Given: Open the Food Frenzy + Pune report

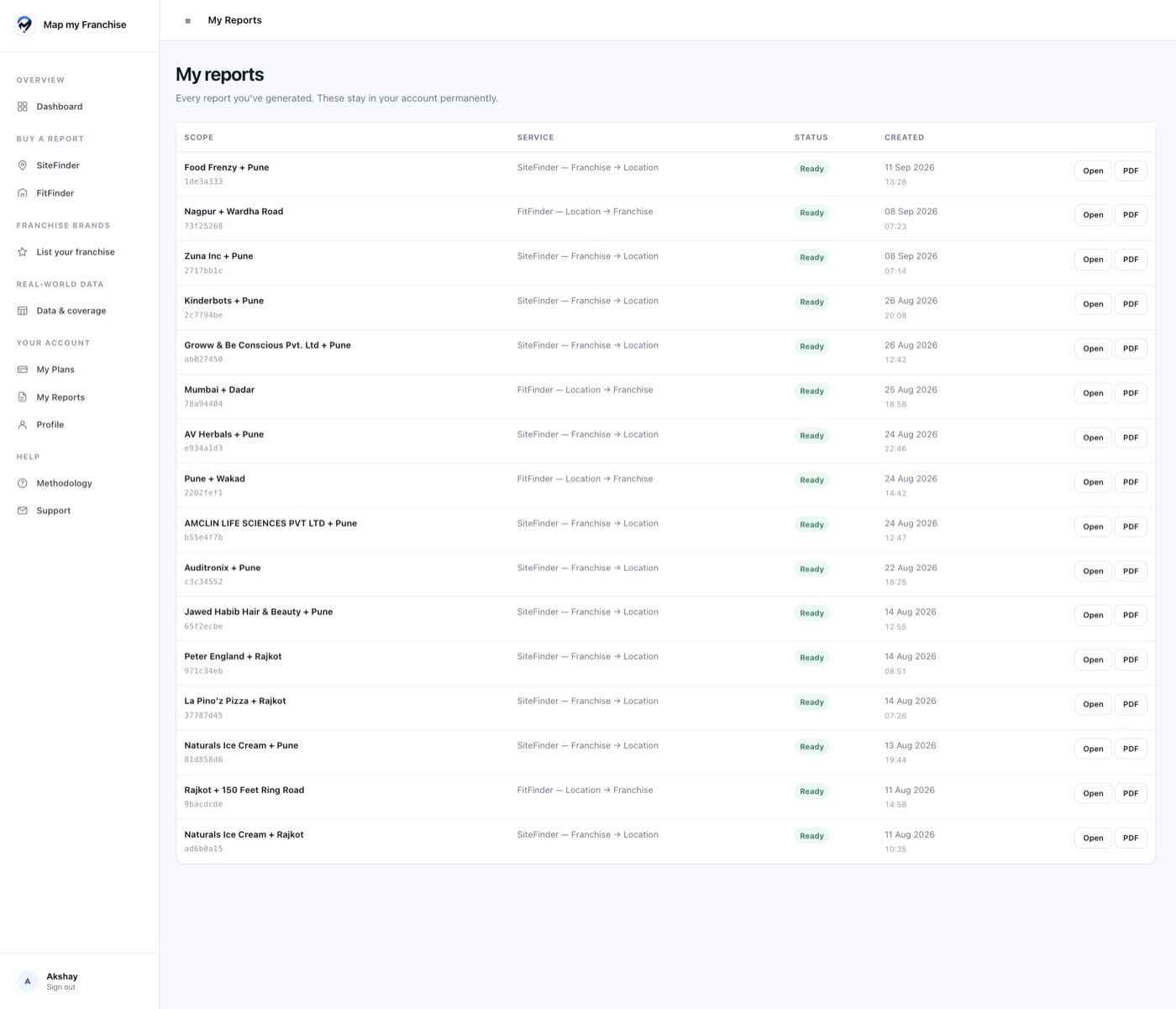Looking at the screenshot, I should tap(1093, 171).
